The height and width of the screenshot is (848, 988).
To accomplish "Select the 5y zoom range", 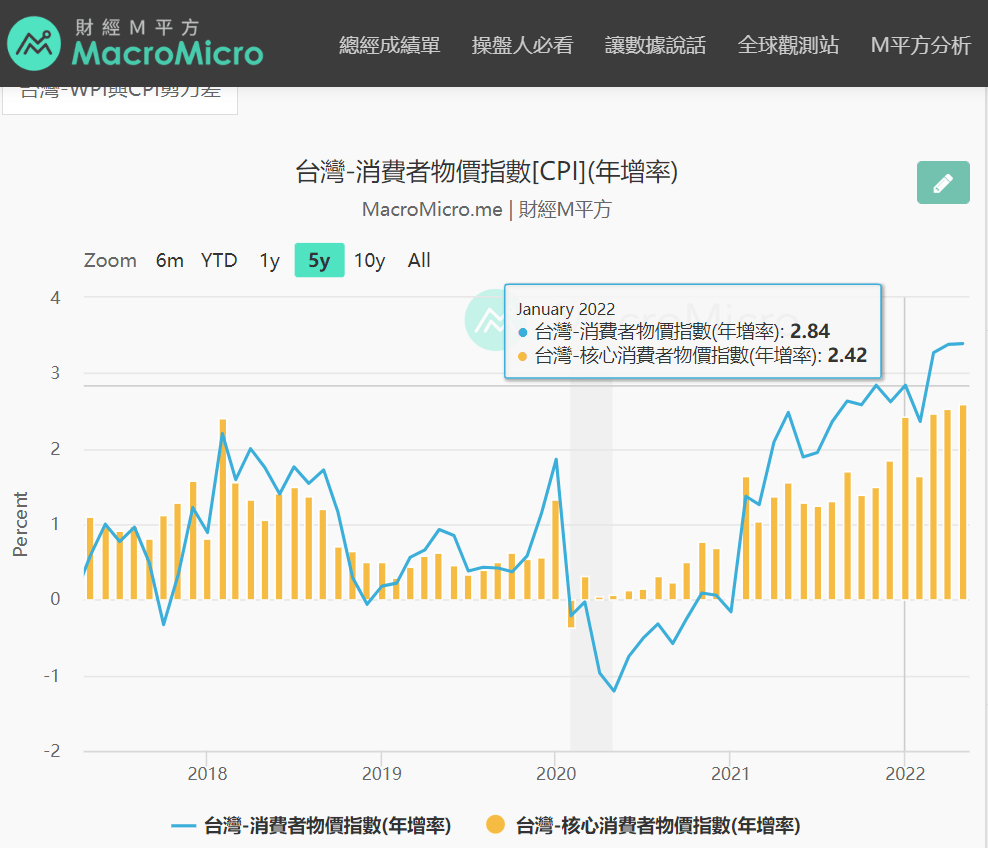I will pyautogui.click(x=319, y=260).
